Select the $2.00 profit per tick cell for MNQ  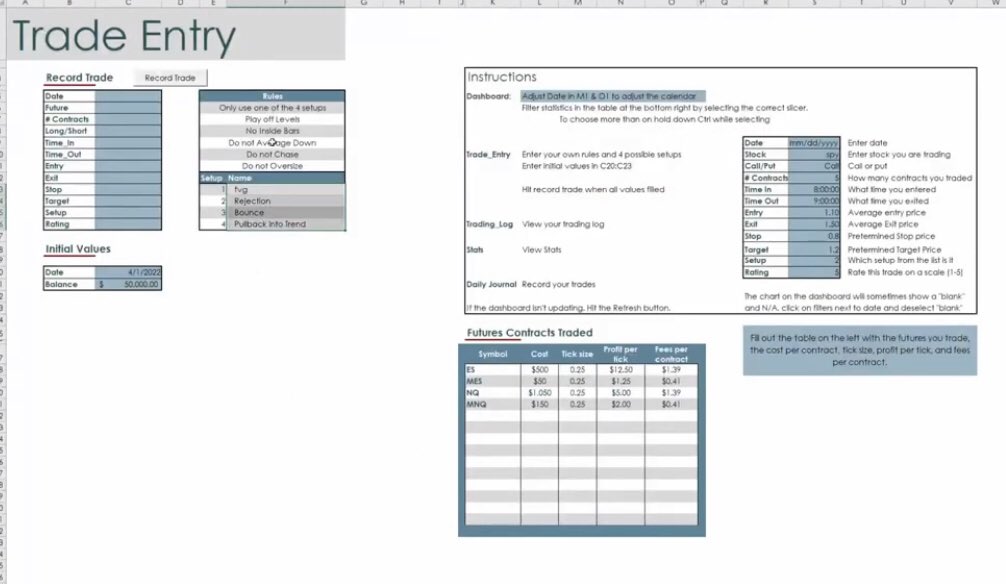(620, 404)
